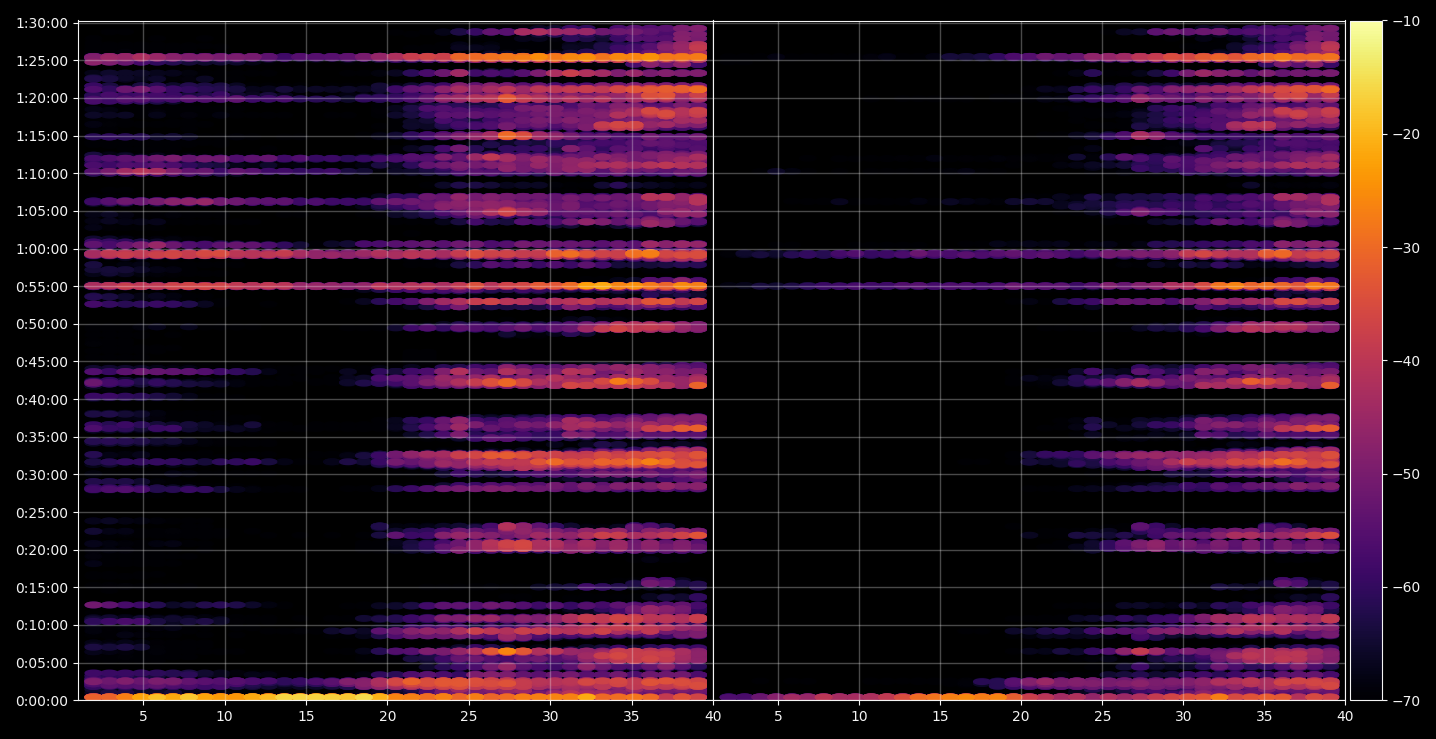Click the 0:05:00 y-axis tick label
1436x739 pixels.
pos(42,663)
